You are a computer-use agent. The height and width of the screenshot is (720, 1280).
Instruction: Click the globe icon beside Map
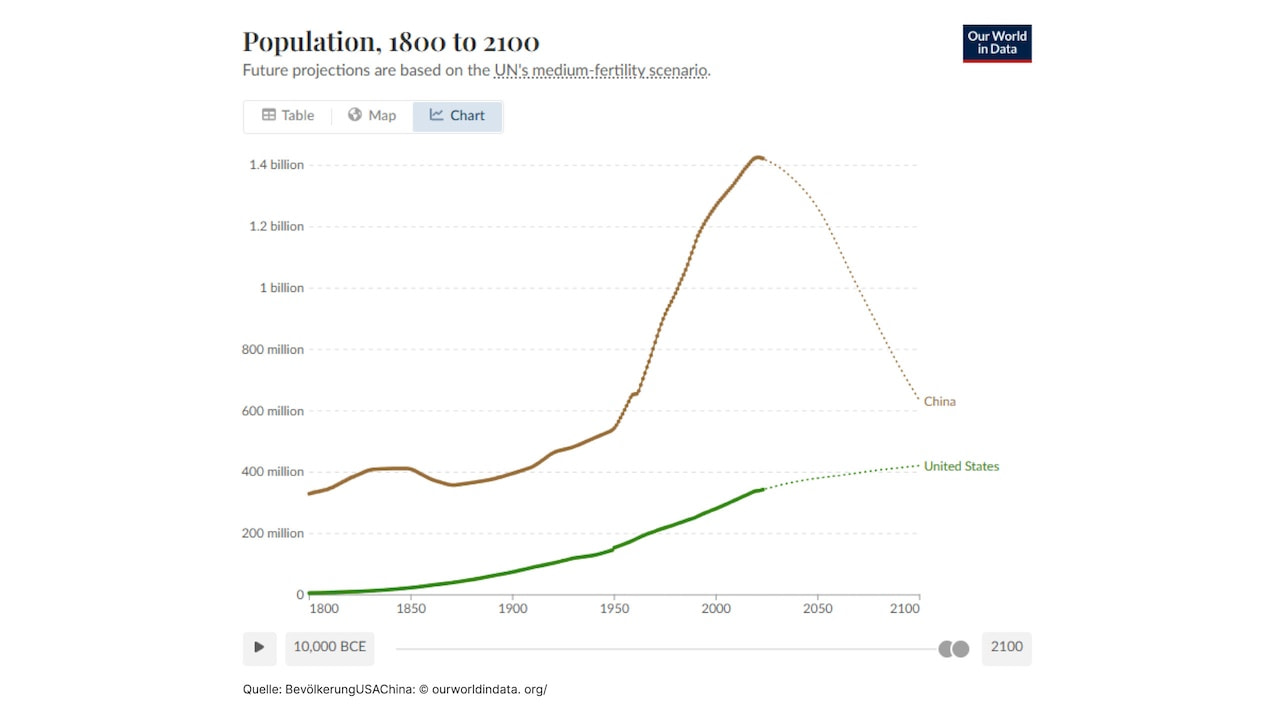pyautogui.click(x=353, y=114)
